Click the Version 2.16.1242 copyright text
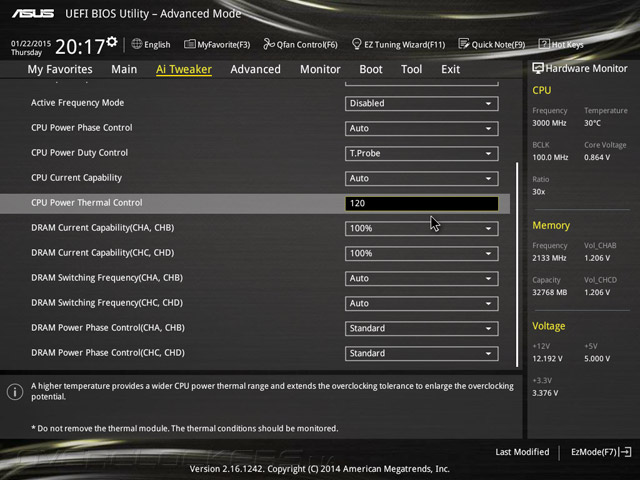Screen dimensions: 640x480 click(320, 469)
